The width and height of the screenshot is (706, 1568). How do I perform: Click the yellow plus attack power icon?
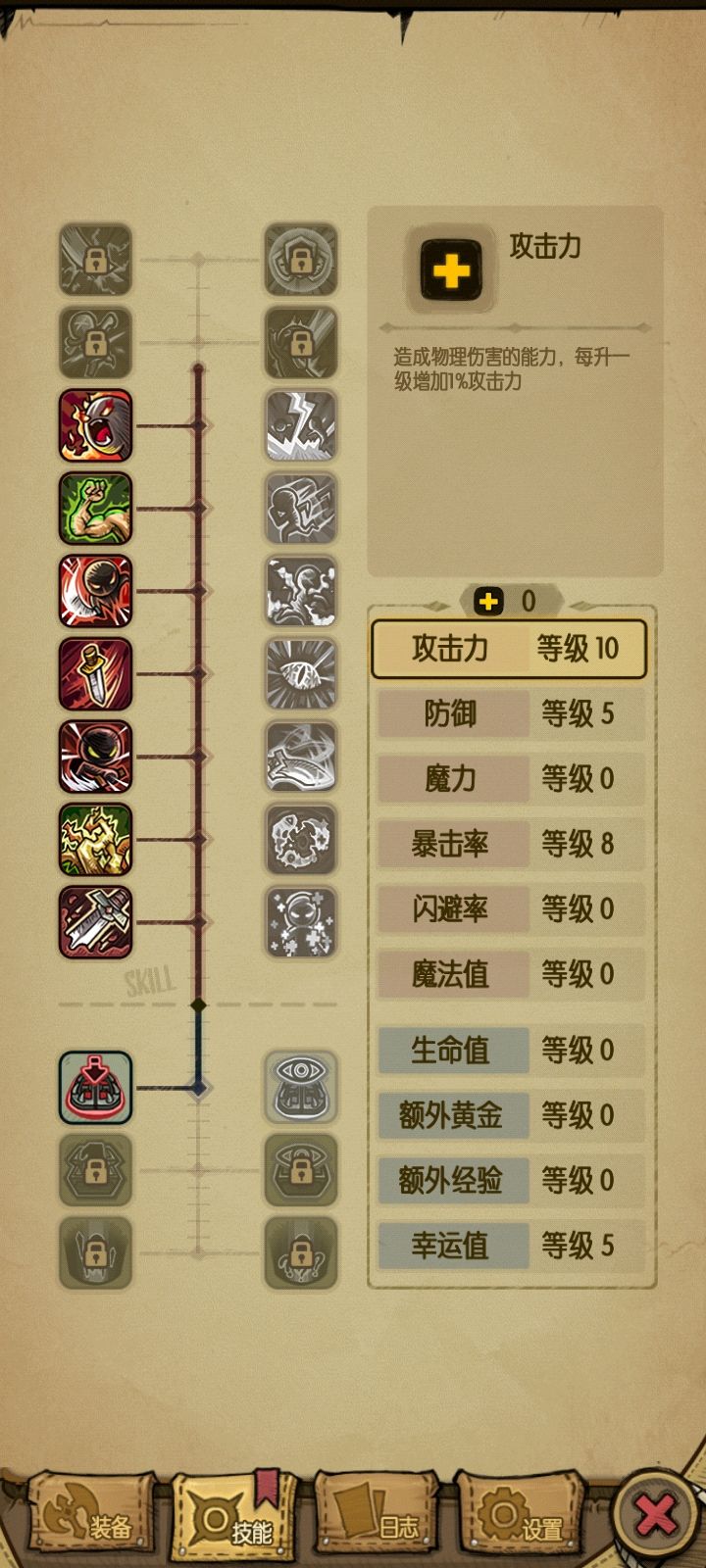click(x=451, y=270)
